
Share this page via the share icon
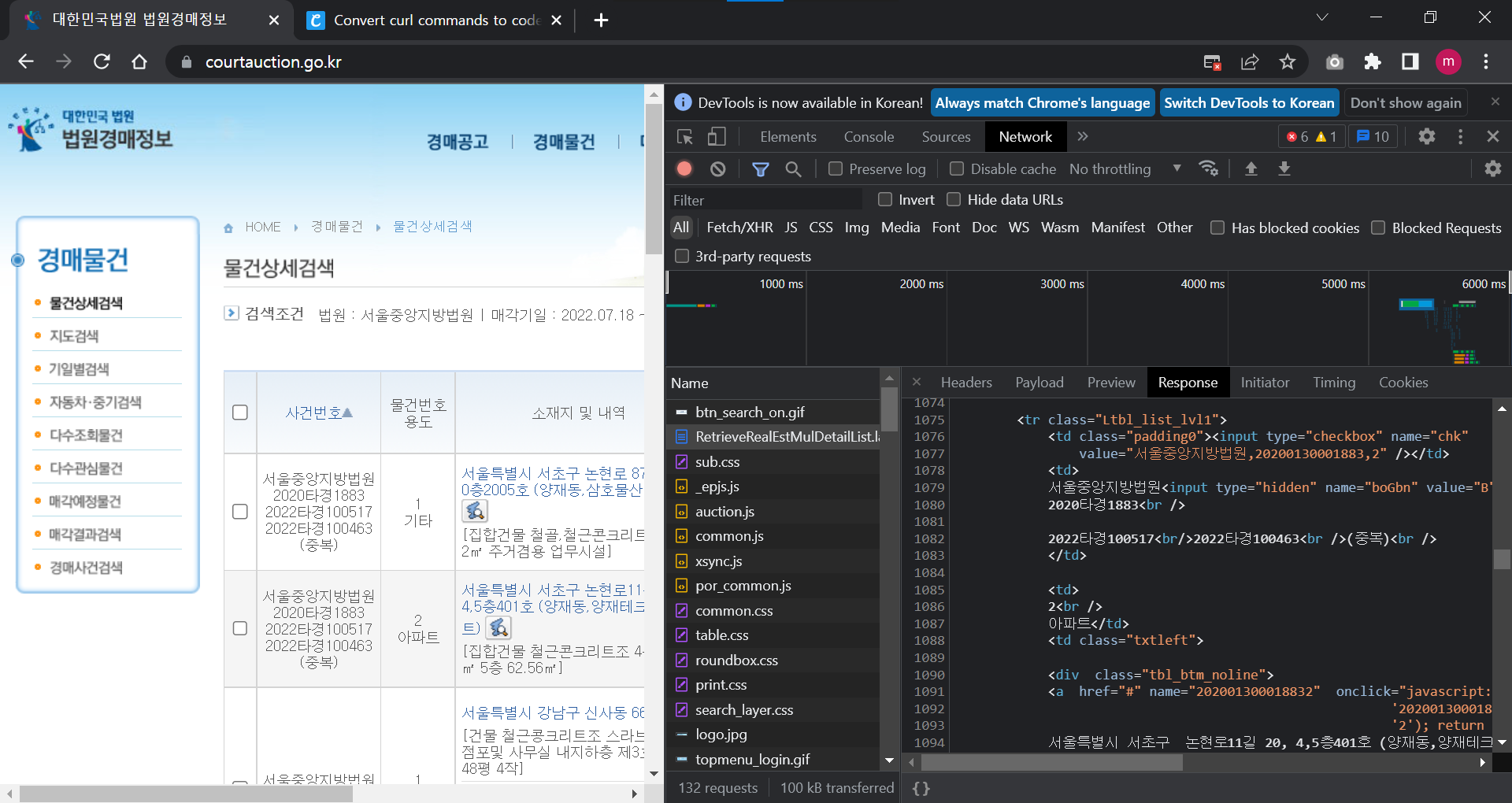[x=1250, y=61]
